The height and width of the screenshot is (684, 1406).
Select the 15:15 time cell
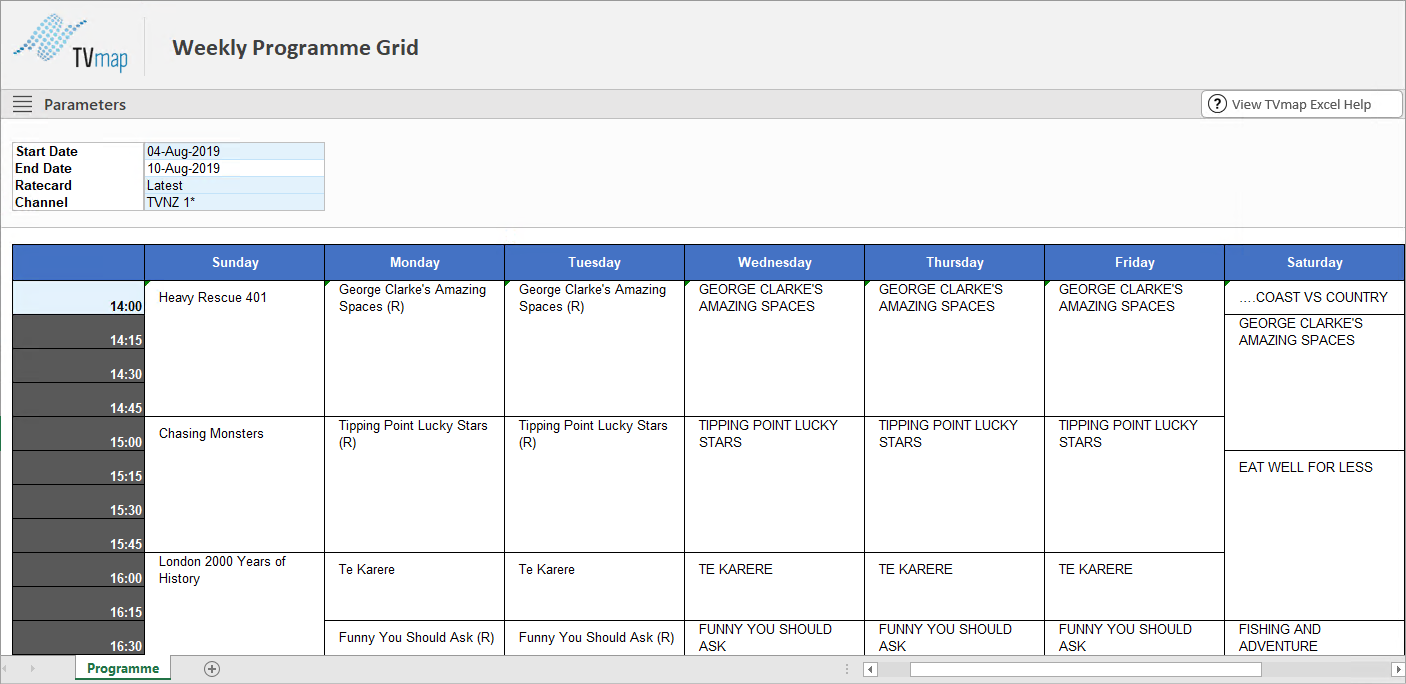click(78, 468)
